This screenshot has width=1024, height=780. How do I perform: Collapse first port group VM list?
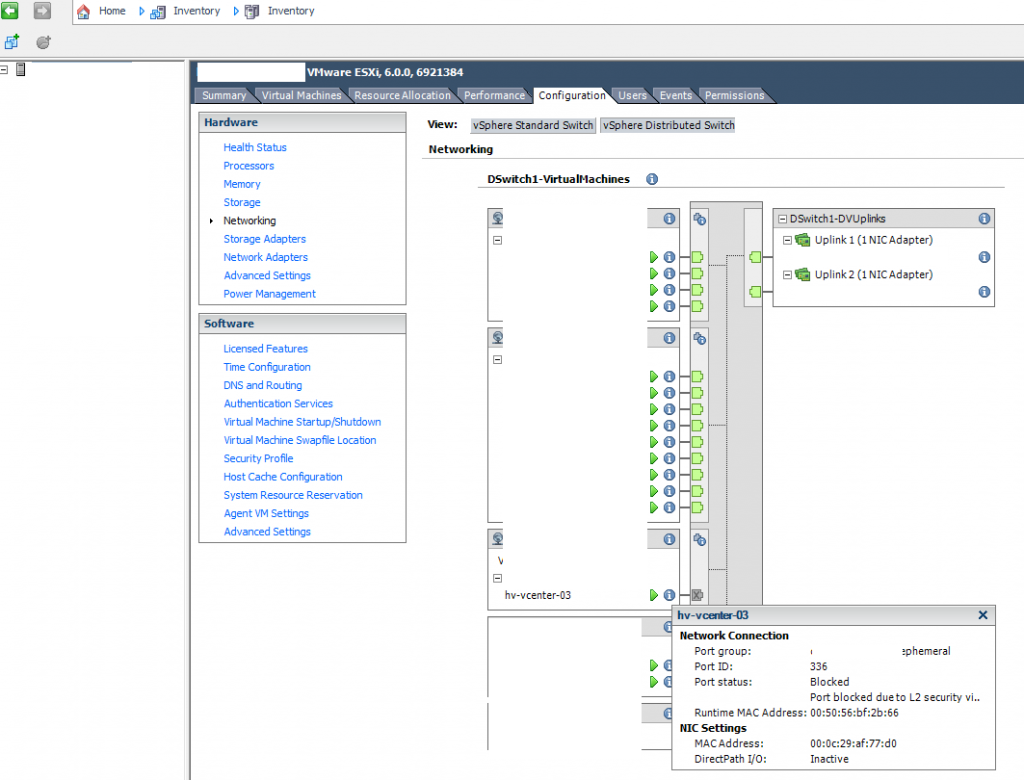tap(498, 240)
